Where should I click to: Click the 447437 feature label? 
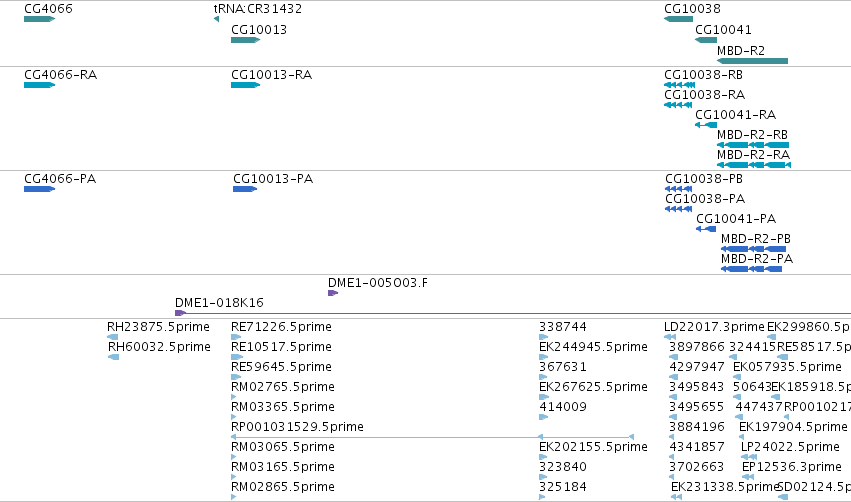[x=759, y=408]
